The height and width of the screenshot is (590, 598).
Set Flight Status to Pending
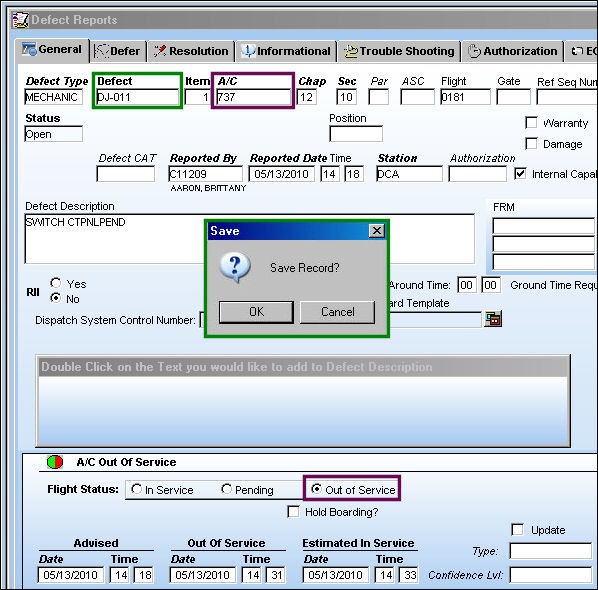(226, 489)
